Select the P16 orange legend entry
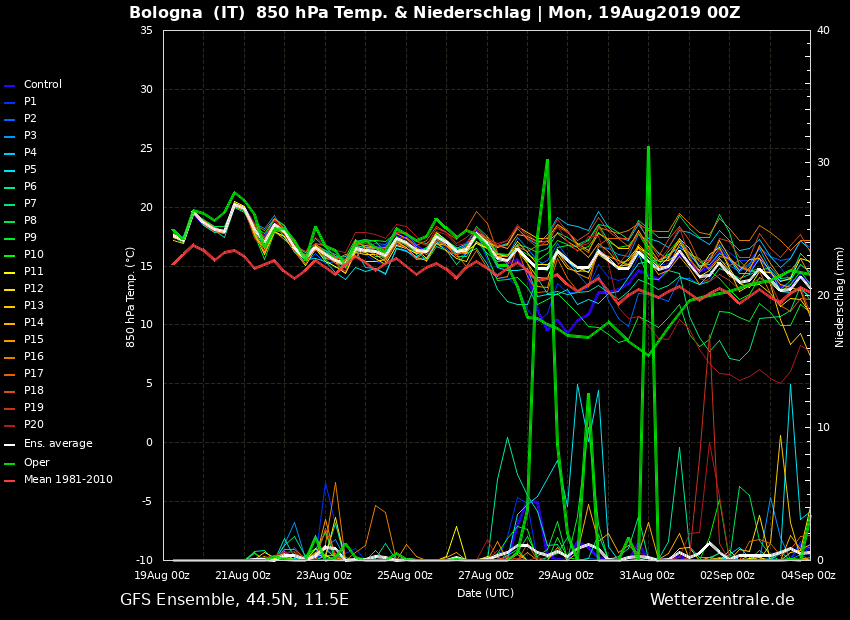850x620 pixels. coord(33,357)
